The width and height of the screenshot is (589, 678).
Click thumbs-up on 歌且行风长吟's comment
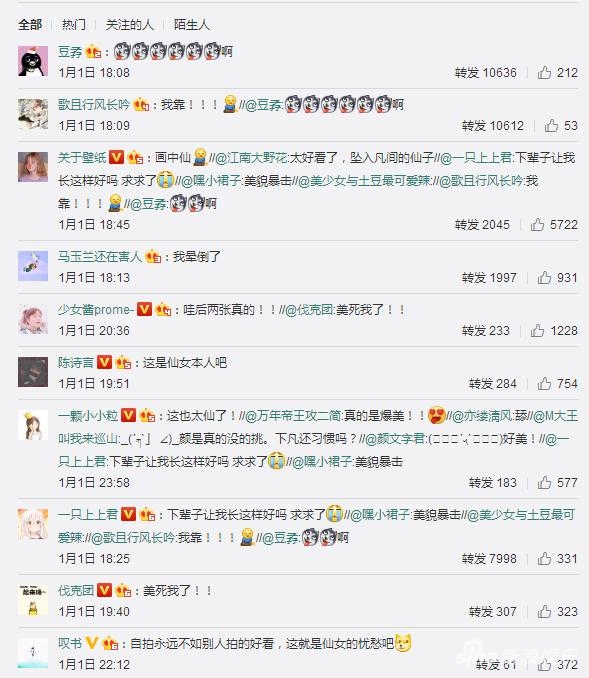[x=551, y=126]
